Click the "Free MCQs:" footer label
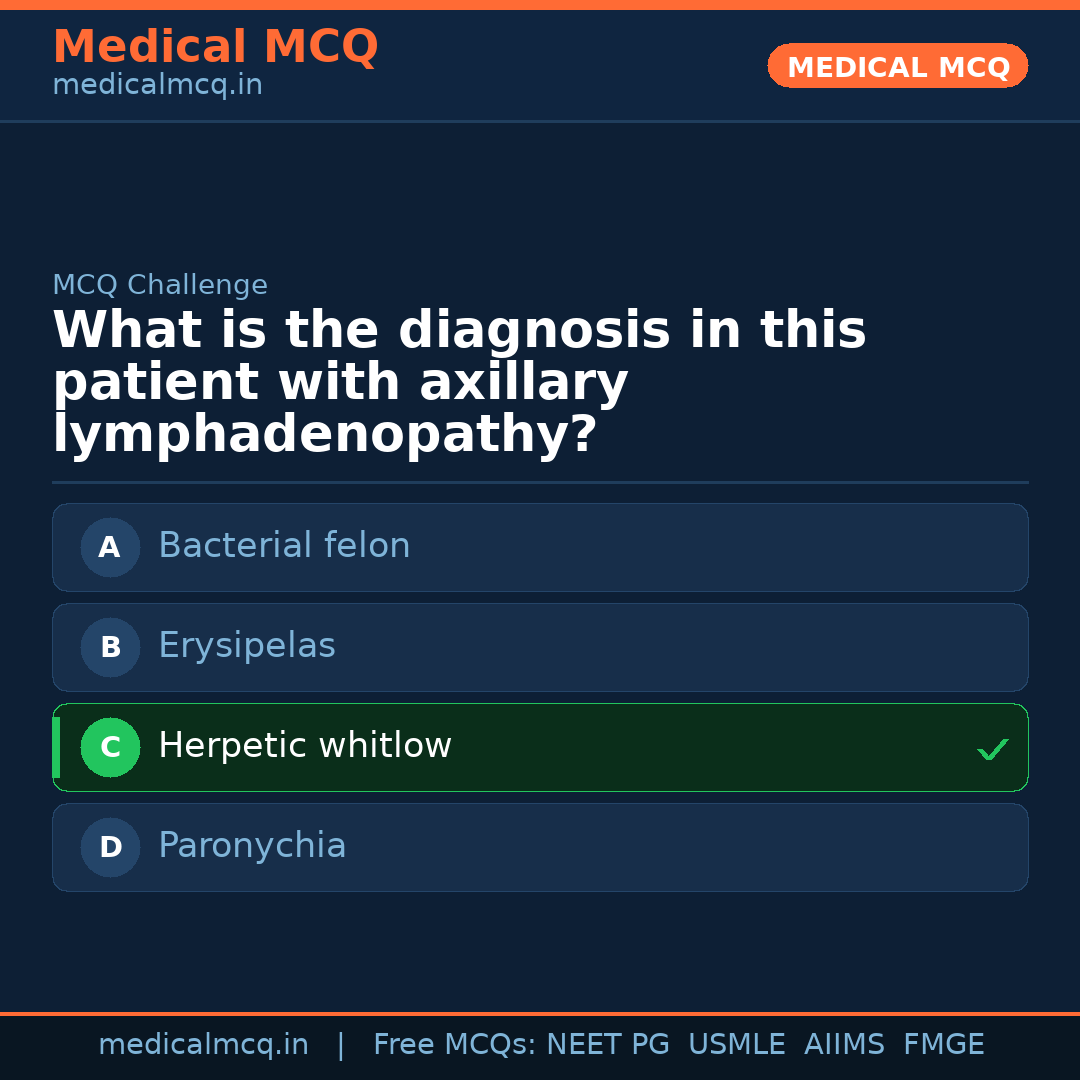This screenshot has width=1080, height=1080. pos(455,1045)
